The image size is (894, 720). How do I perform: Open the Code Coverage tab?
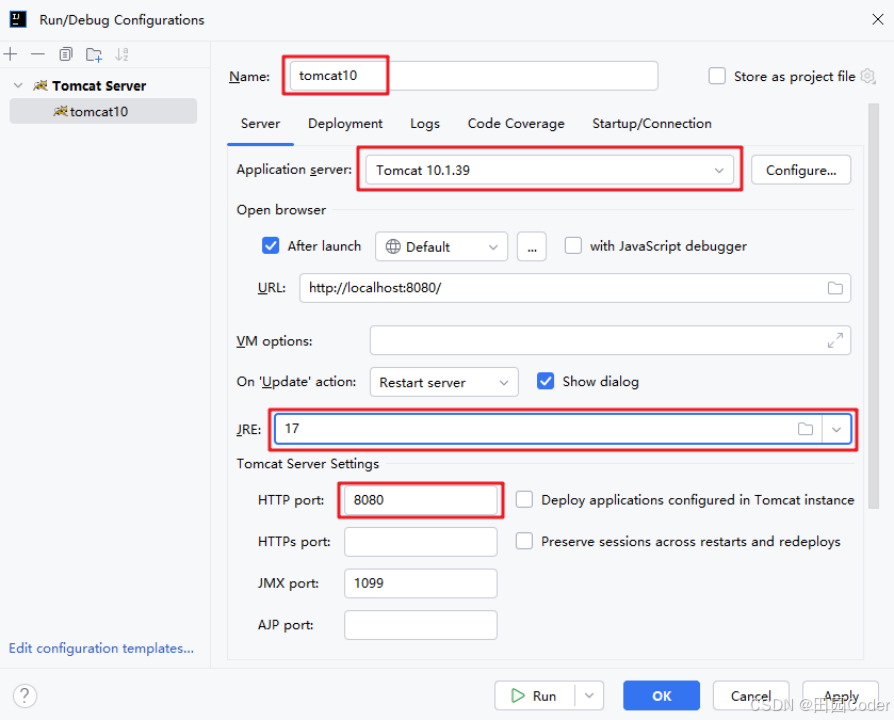(x=515, y=123)
